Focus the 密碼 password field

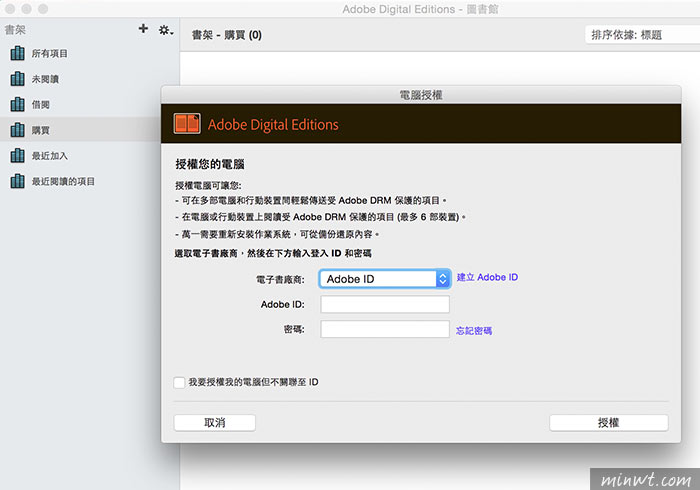tap(385, 329)
